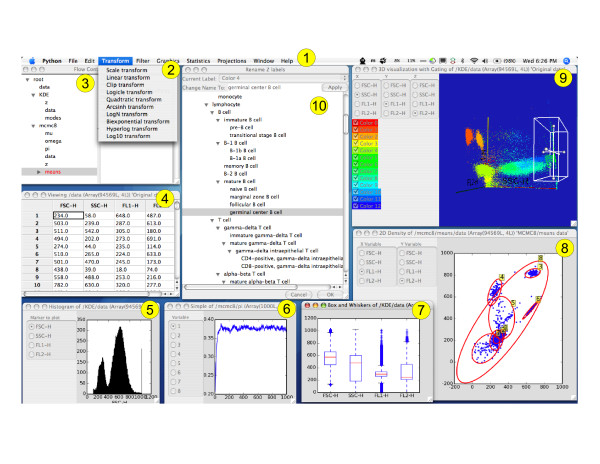Choose Clip transform menu entry
This screenshot has height=464, width=600.
coord(125,85)
